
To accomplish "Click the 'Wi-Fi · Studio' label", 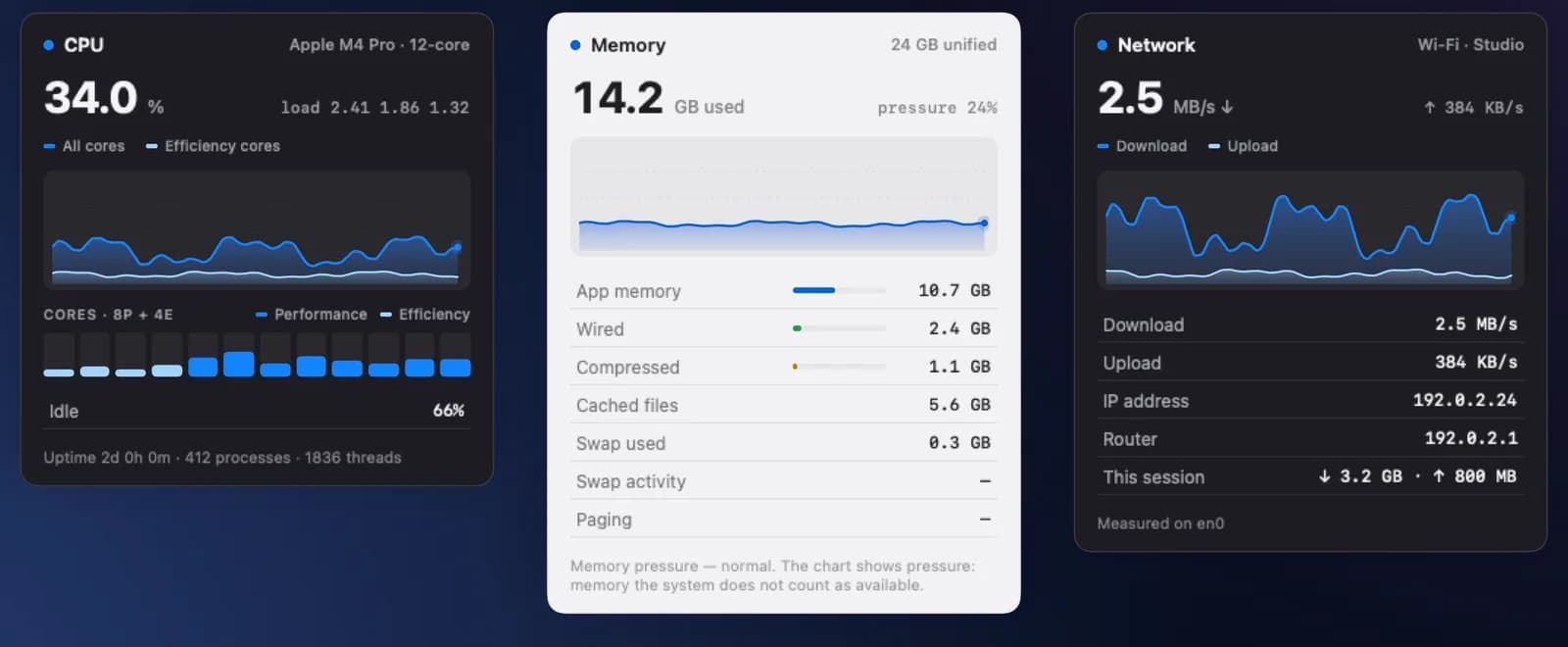I will (x=1470, y=45).
